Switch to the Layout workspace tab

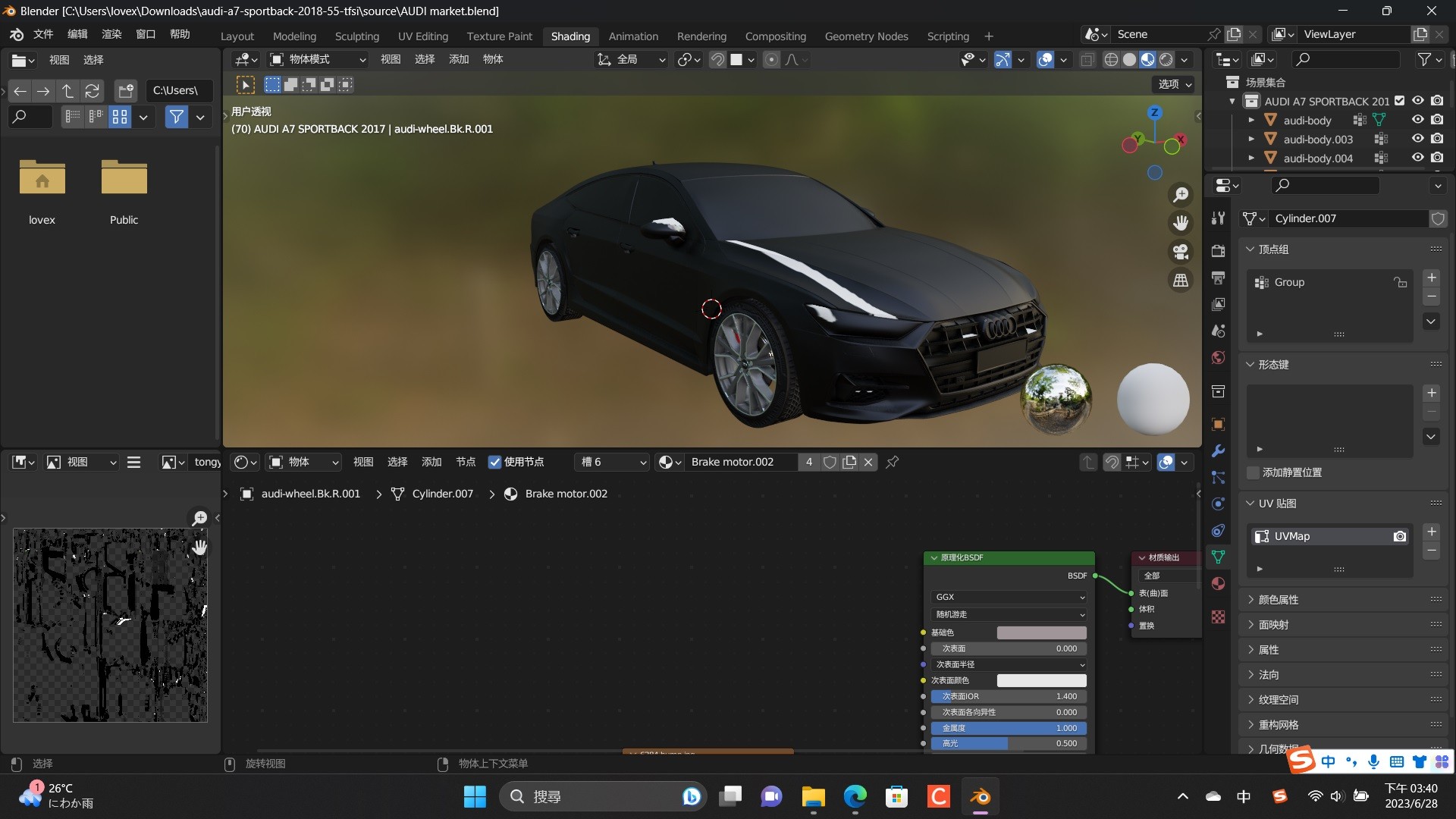pyautogui.click(x=237, y=36)
